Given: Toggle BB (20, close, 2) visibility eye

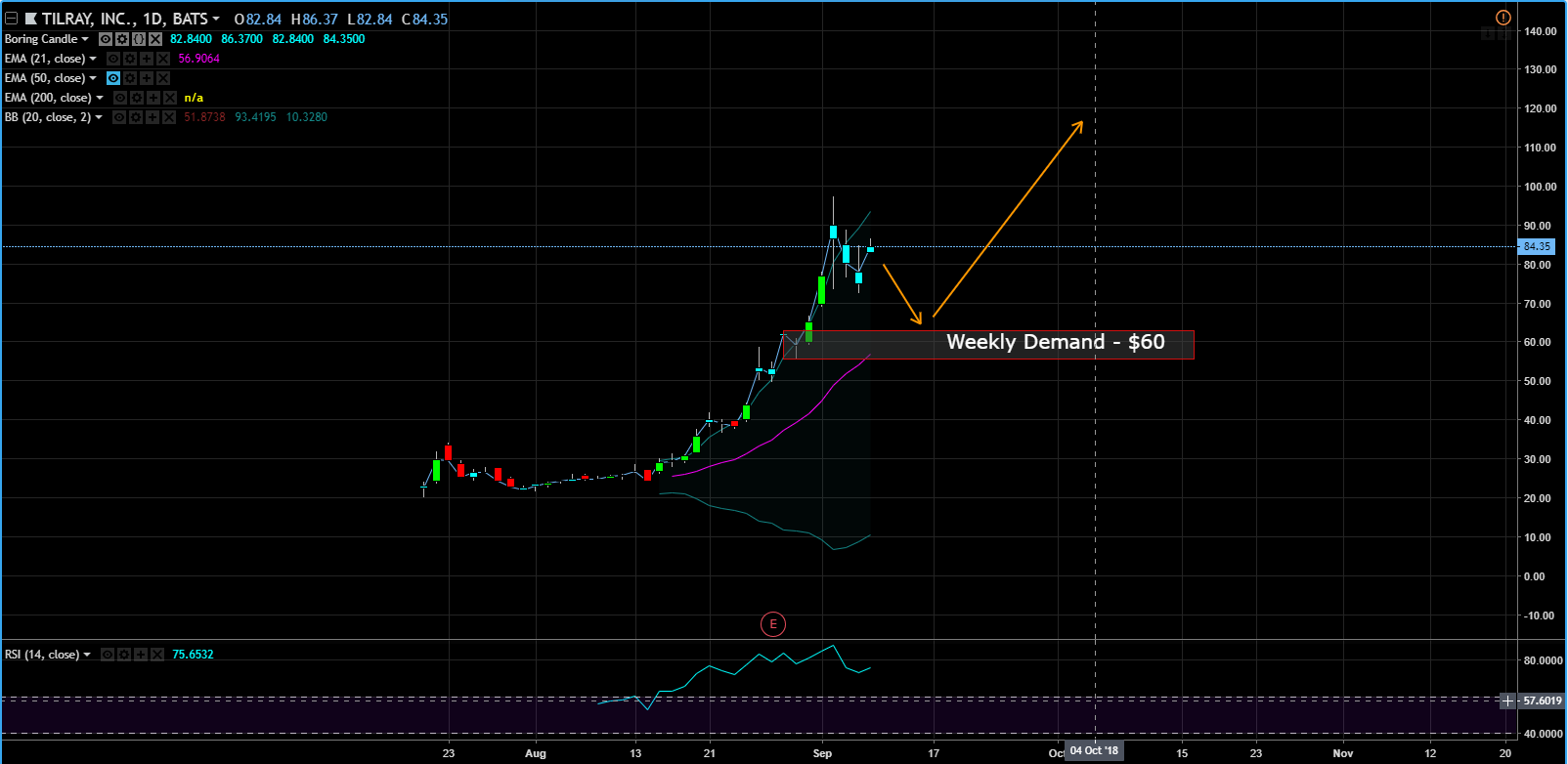Looking at the screenshot, I should [119, 117].
